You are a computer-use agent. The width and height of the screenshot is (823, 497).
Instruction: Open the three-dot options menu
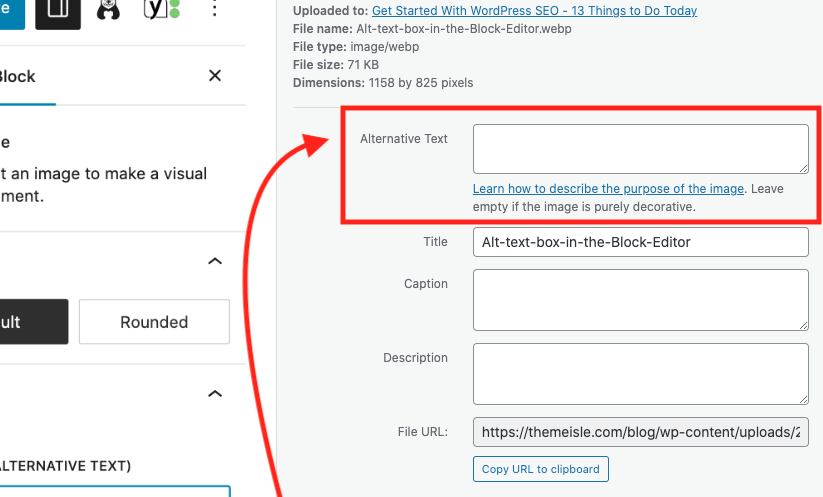coord(214,9)
